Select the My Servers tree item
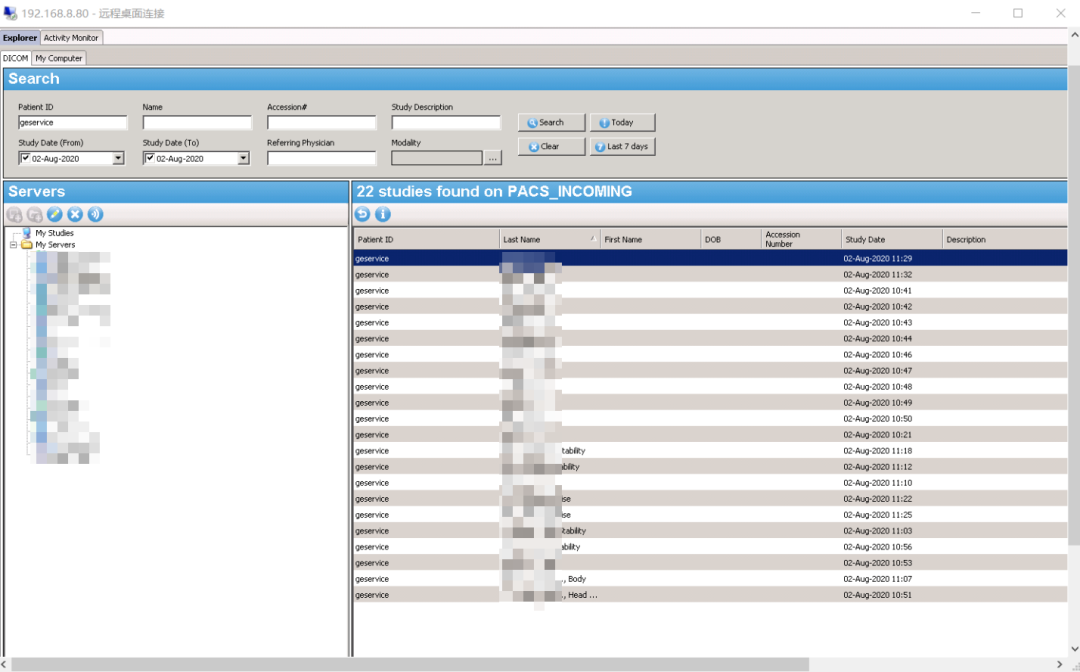The image size is (1080, 672). (55, 244)
